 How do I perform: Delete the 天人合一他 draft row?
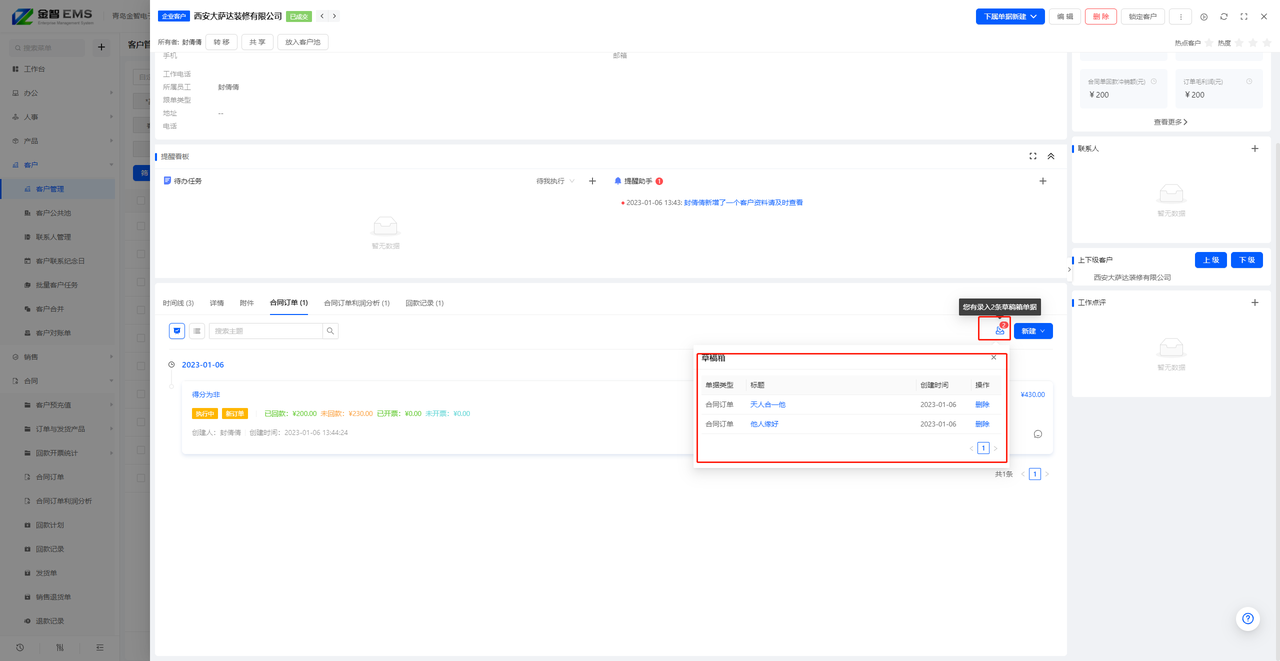click(982, 405)
